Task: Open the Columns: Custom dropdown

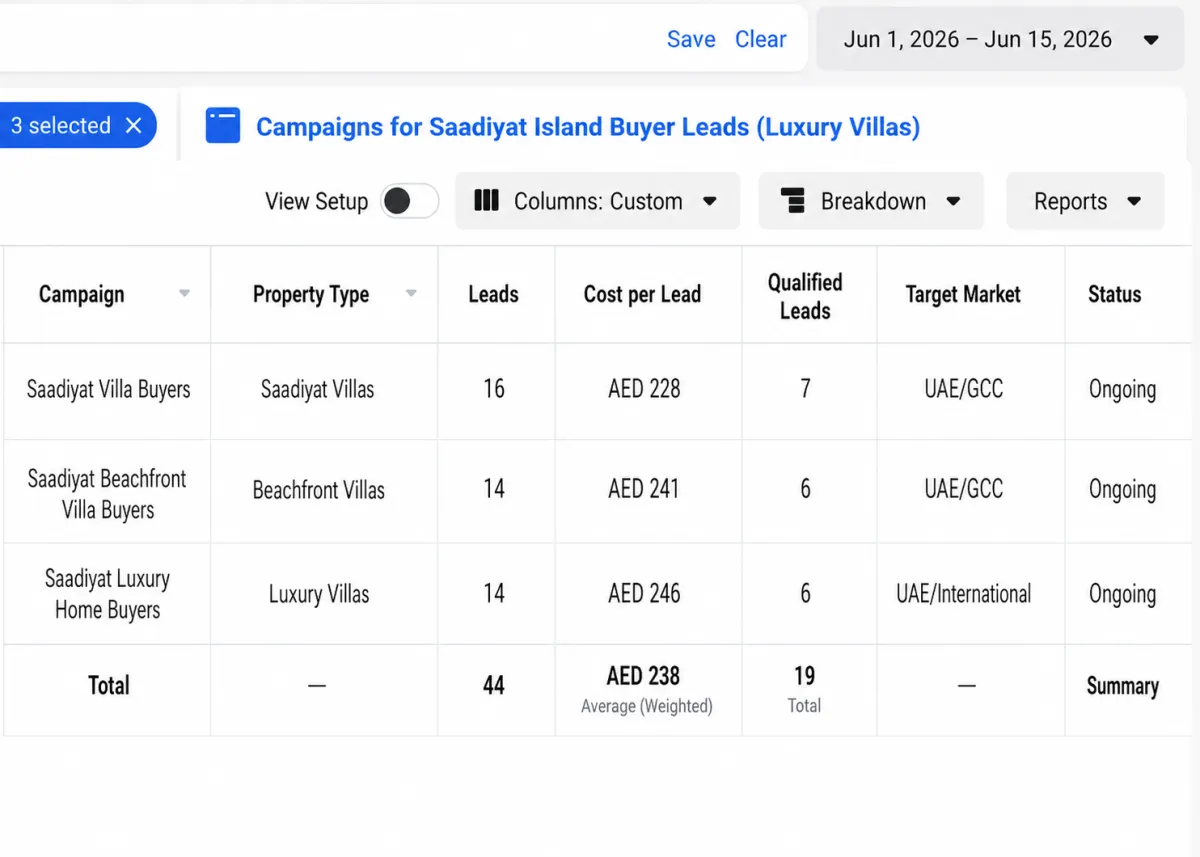Action: 598,201
